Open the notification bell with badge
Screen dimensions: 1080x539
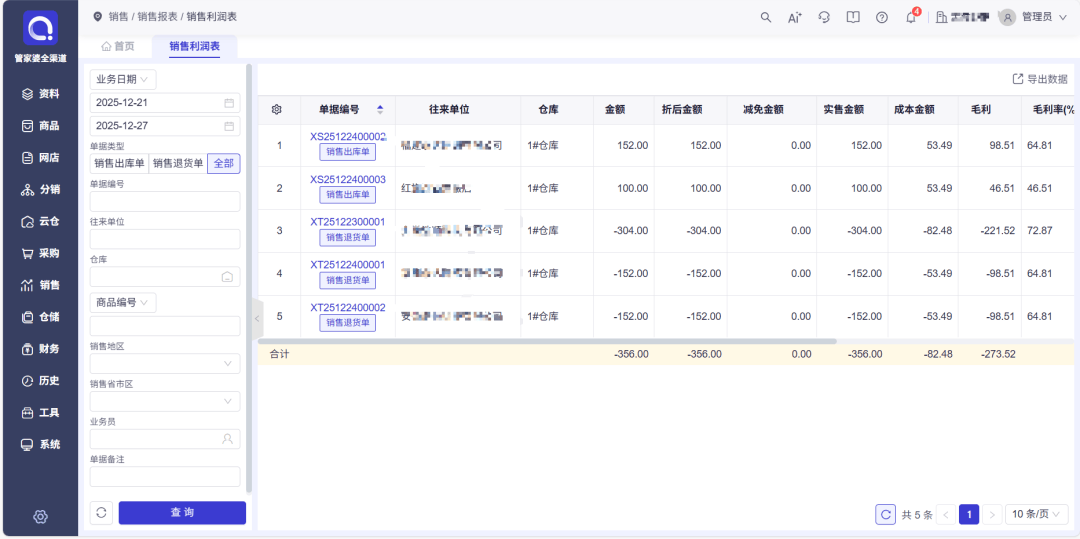coord(911,17)
